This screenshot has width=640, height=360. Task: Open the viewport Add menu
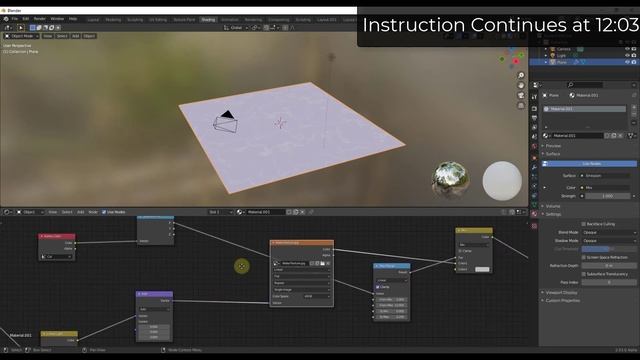76,36
